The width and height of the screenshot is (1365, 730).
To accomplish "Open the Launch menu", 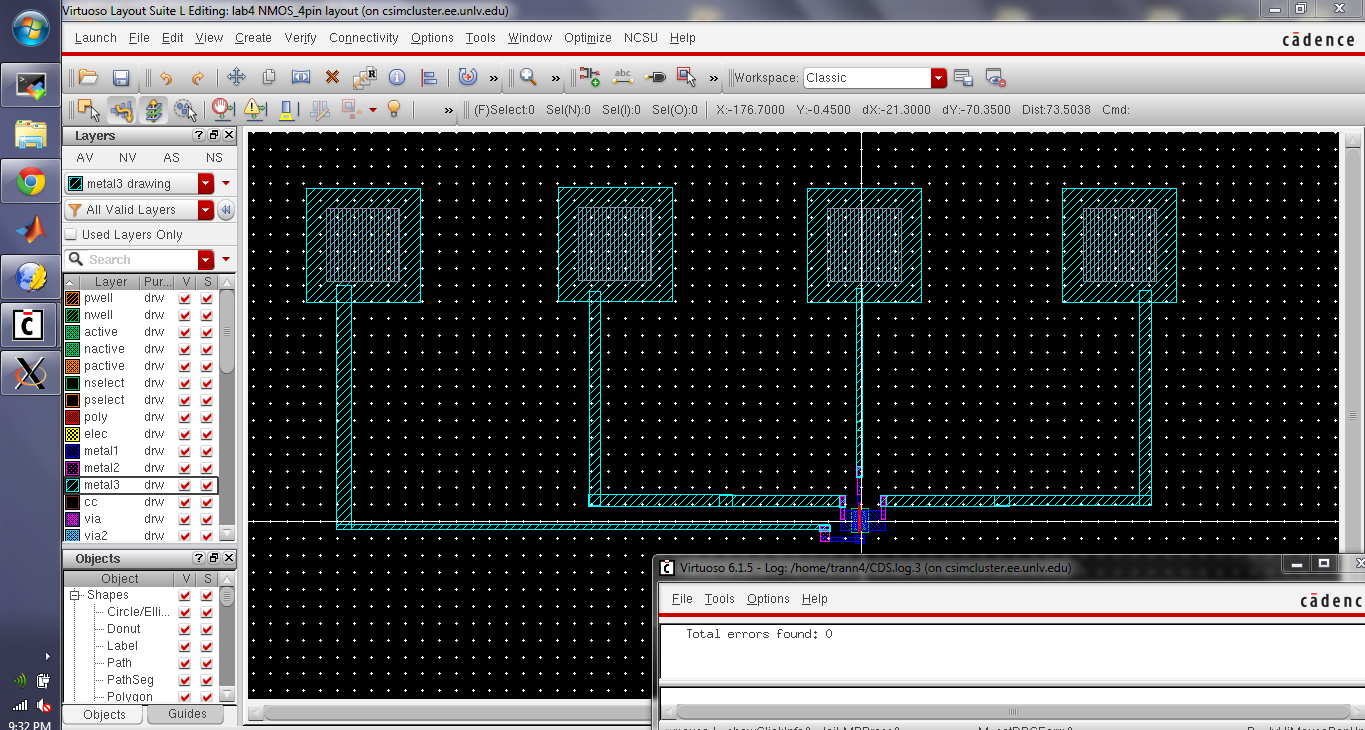I will pyautogui.click(x=96, y=38).
